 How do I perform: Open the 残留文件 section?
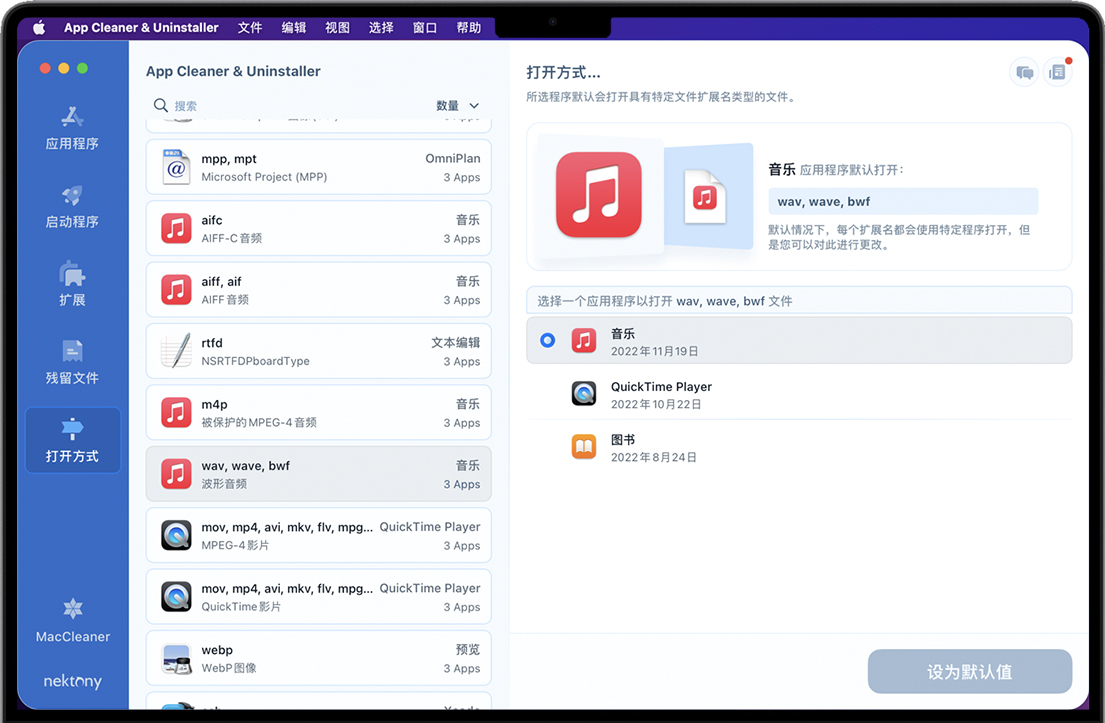click(x=72, y=363)
